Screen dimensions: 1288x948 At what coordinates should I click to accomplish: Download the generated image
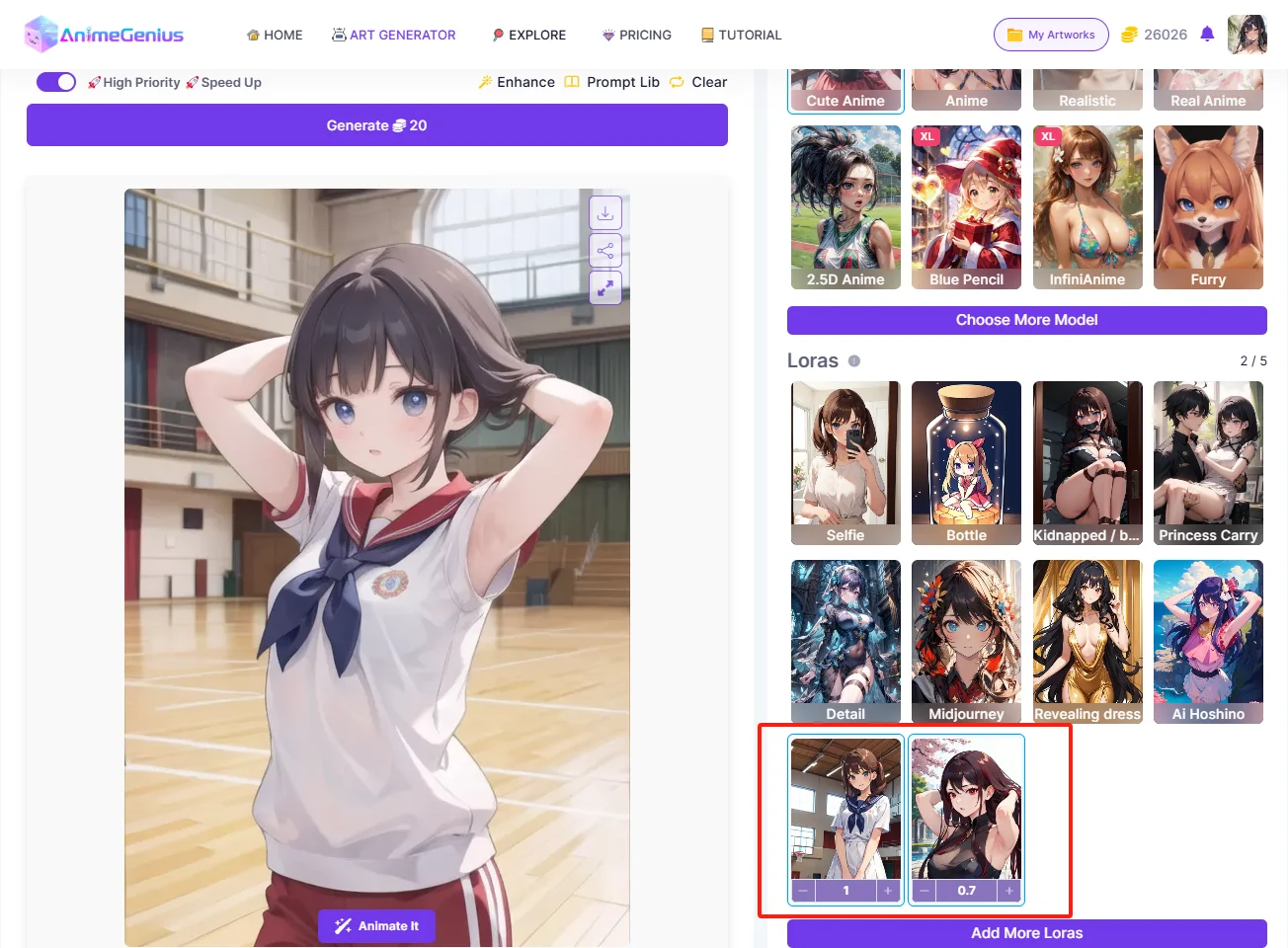coord(605,213)
